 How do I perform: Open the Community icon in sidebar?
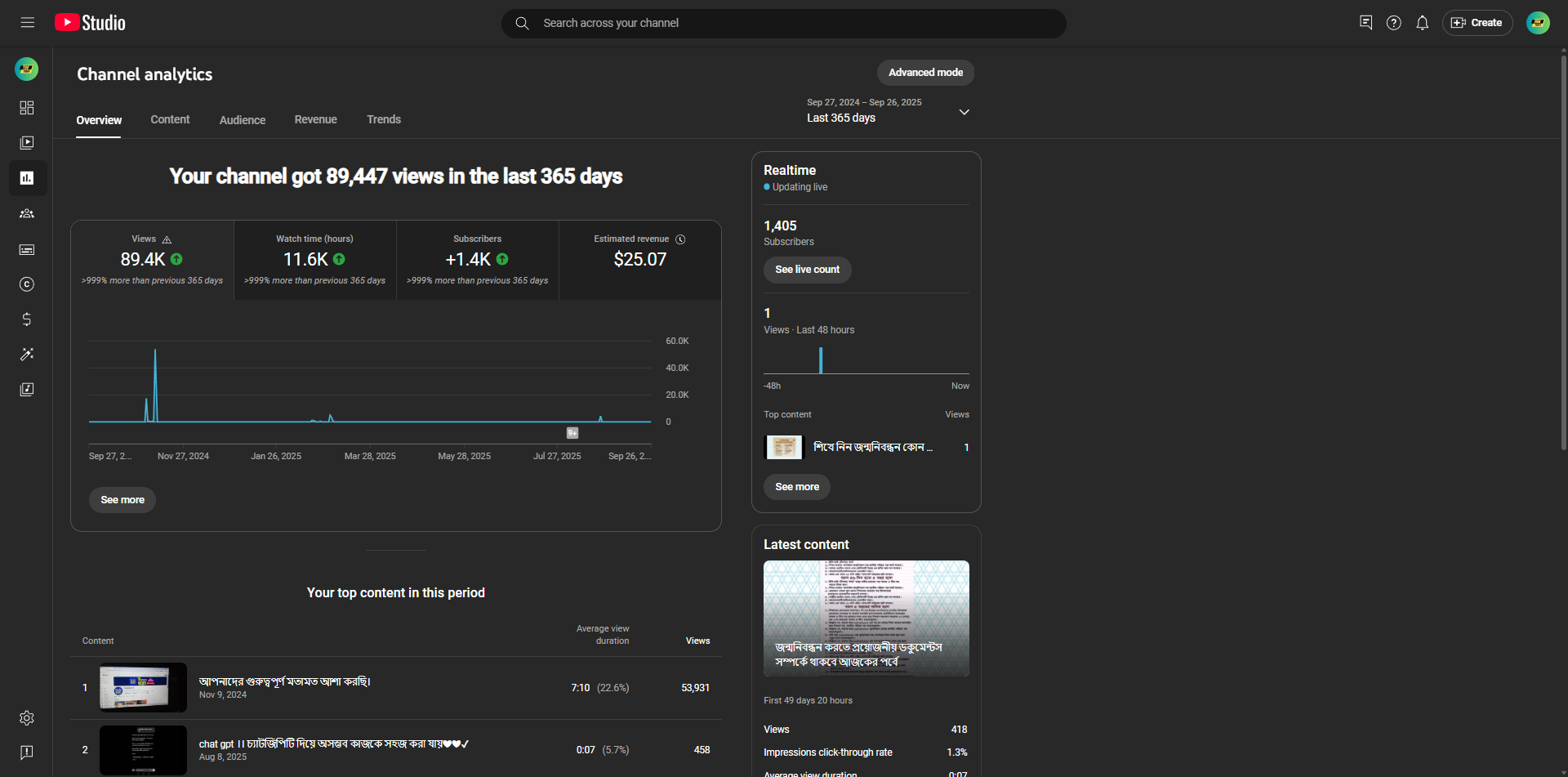point(27,213)
